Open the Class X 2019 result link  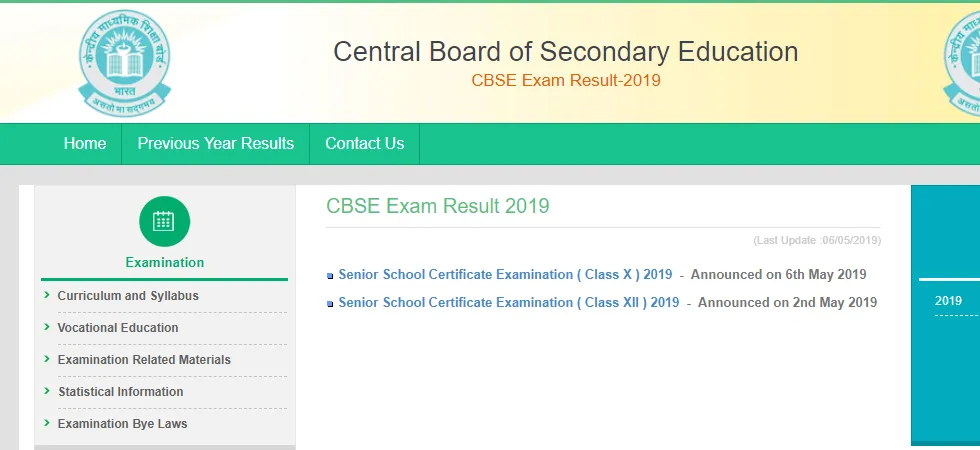click(x=505, y=274)
